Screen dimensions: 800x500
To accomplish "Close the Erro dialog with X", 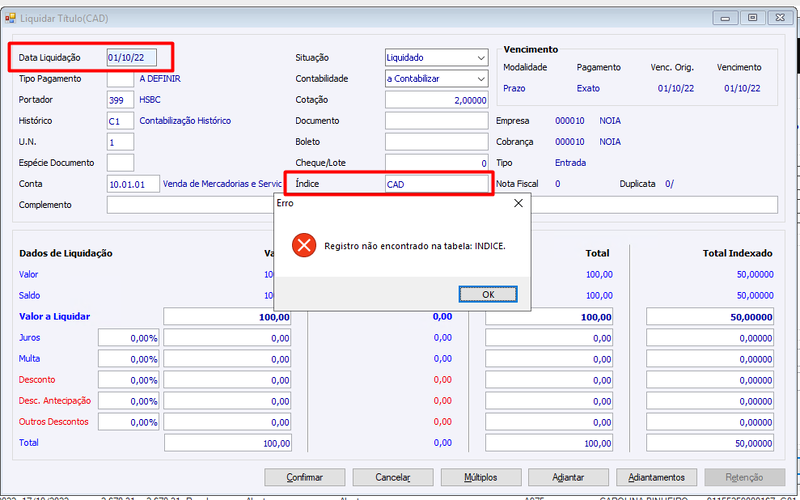I will (x=518, y=203).
